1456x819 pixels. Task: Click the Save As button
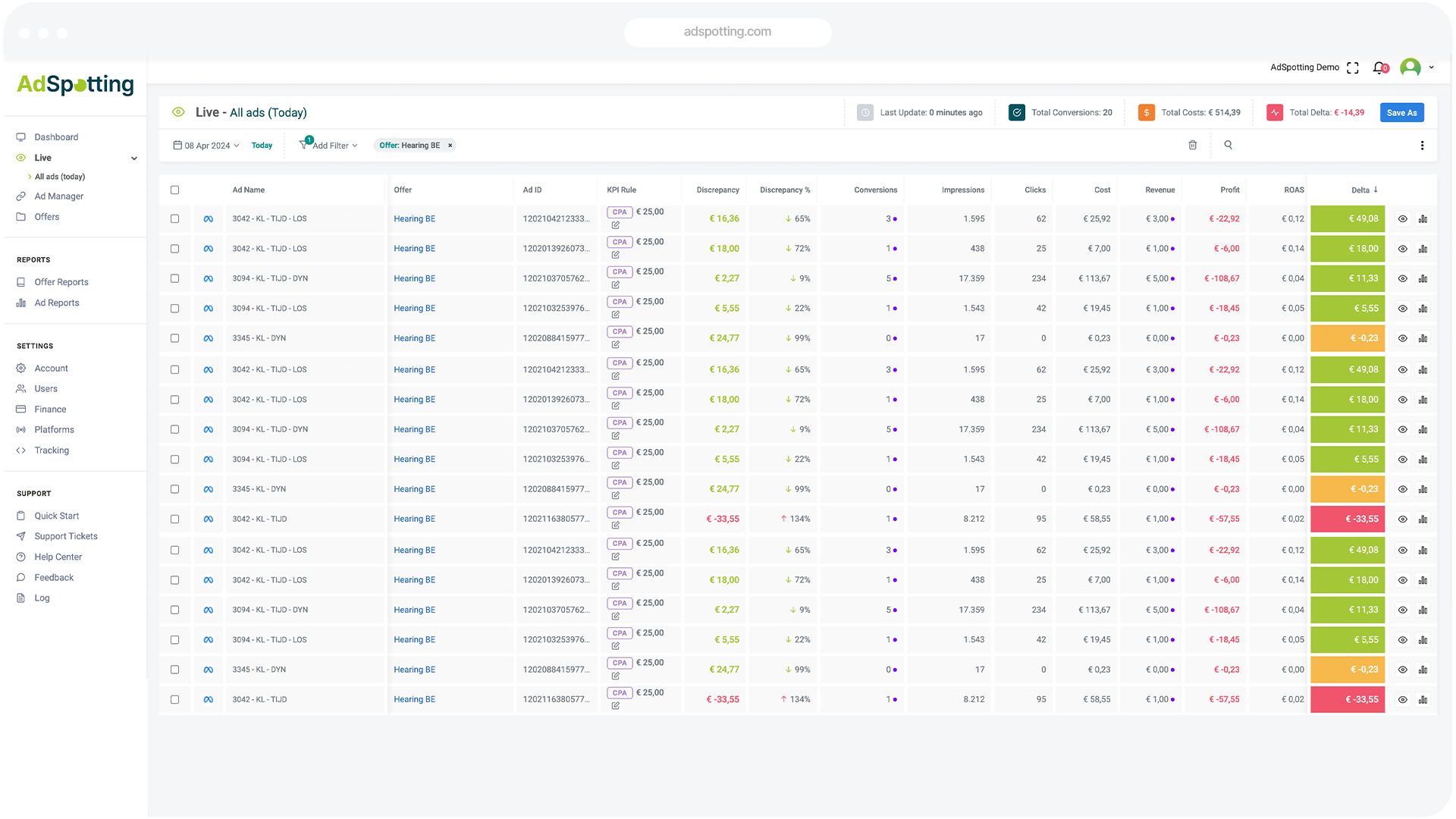pyautogui.click(x=1401, y=113)
